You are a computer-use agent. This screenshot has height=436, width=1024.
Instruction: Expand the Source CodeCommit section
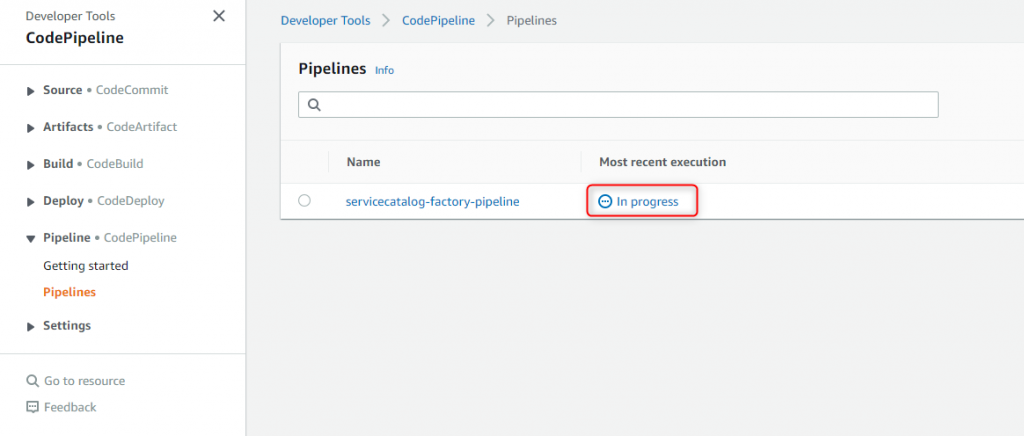(31, 91)
